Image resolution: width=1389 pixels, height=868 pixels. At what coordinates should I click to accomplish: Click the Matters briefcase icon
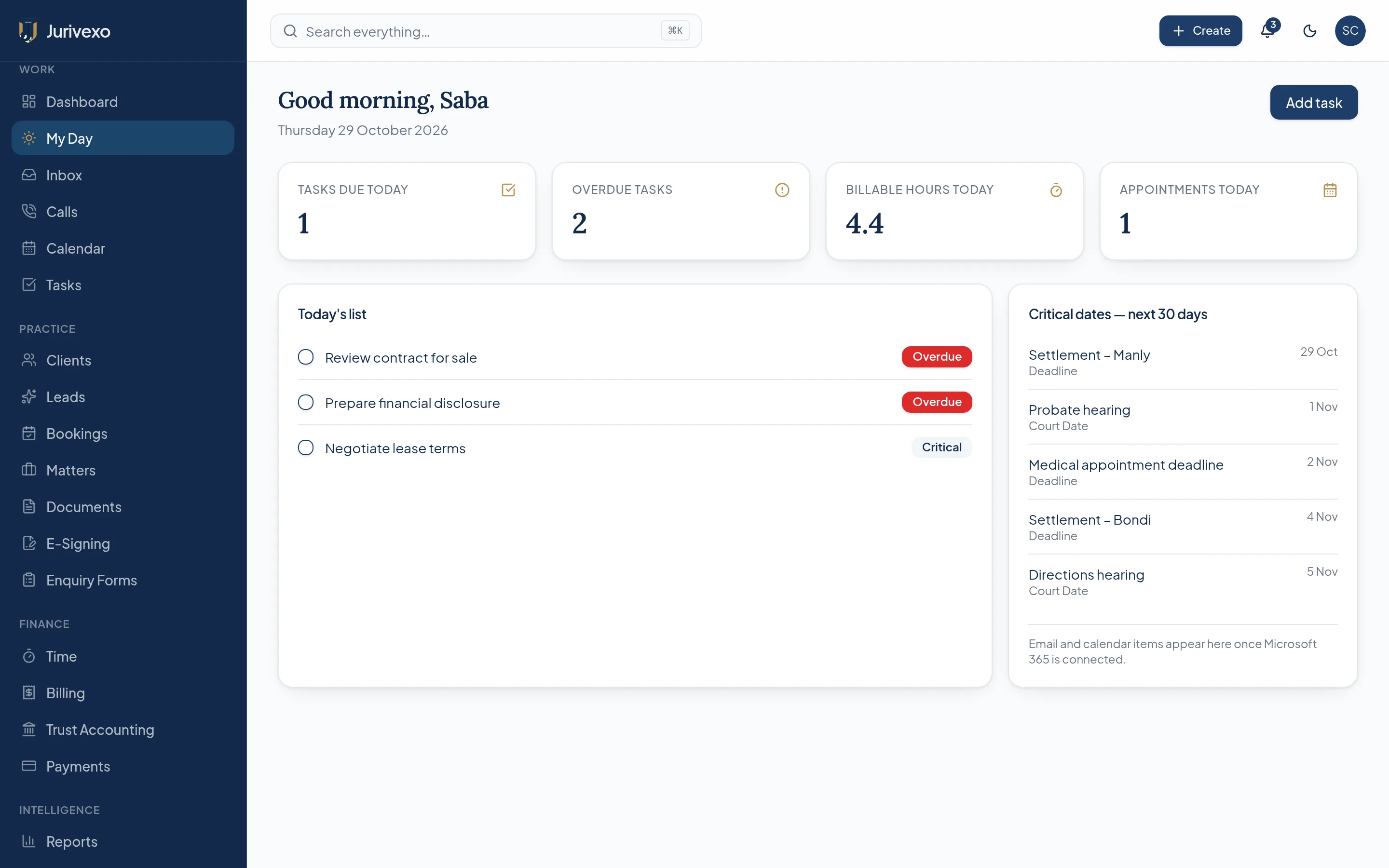click(29, 470)
